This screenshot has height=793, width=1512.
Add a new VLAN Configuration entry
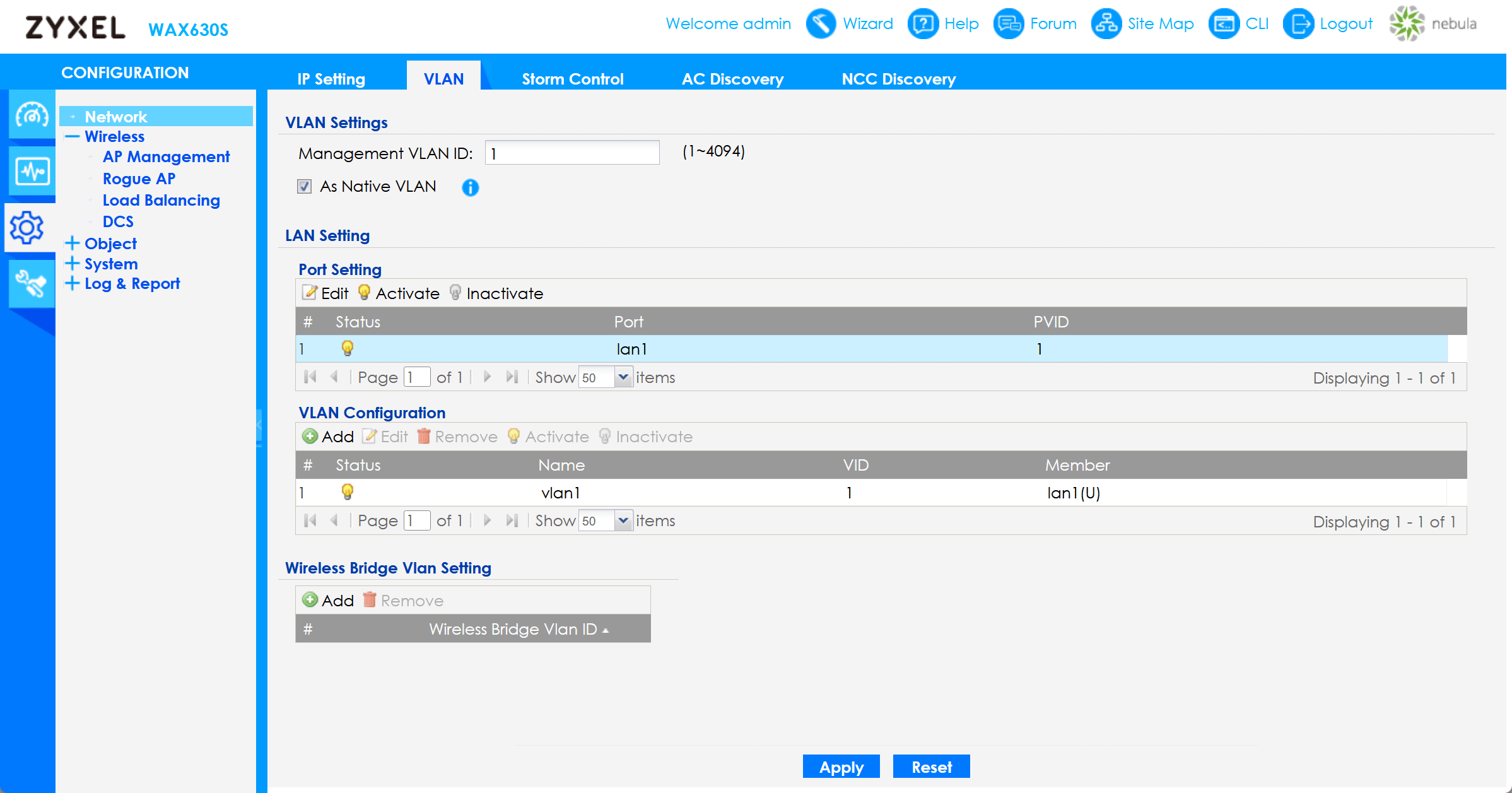tap(328, 437)
